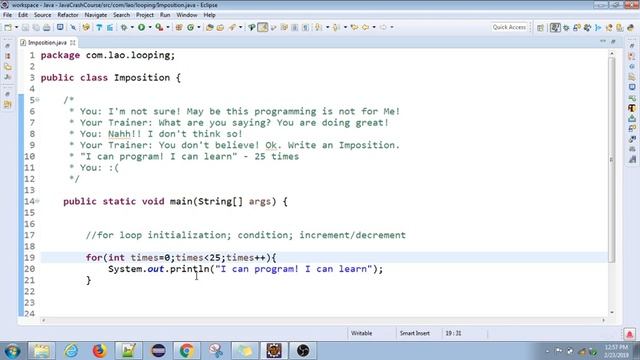The height and width of the screenshot is (360, 640).
Task: Click the Open Perspective icon
Action: click(x=540, y=28)
